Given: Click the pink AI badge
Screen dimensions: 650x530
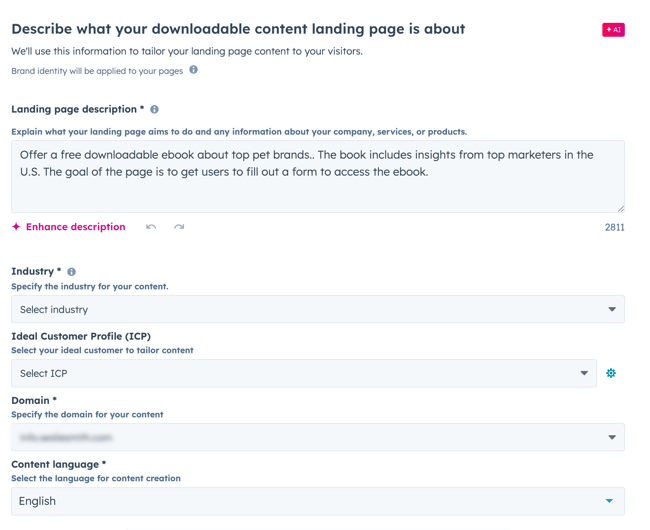Looking at the screenshot, I should coord(613,30).
